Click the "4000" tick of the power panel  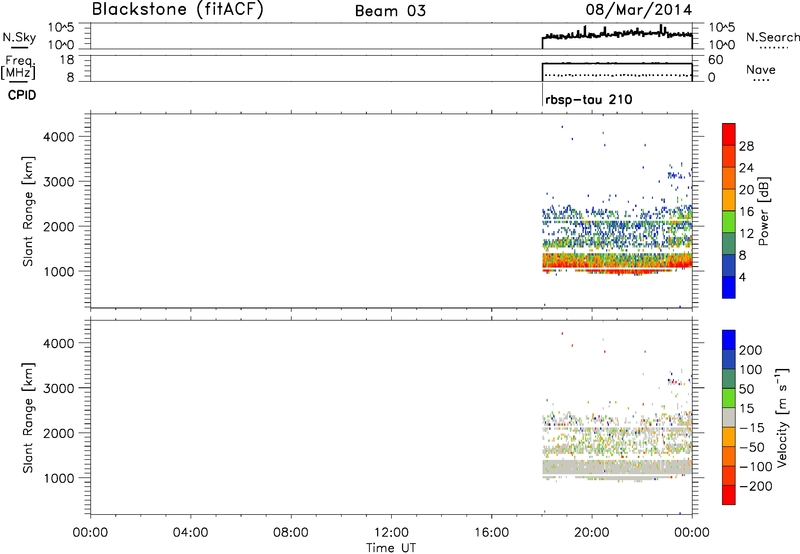click(x=58, y=137)
